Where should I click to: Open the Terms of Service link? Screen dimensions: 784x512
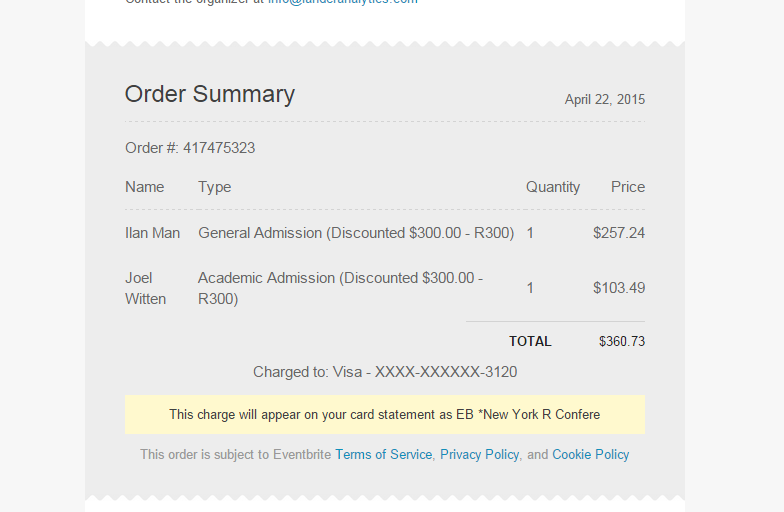click(384, 454)
